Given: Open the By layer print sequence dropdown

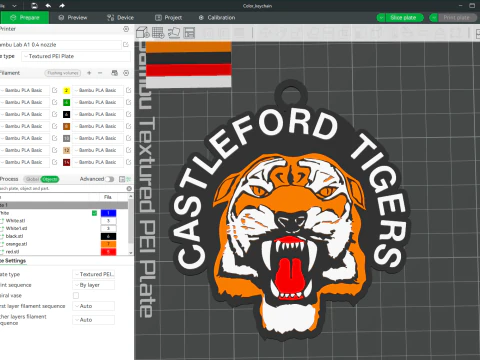Looking at the screenshot, I should (94, 285).
